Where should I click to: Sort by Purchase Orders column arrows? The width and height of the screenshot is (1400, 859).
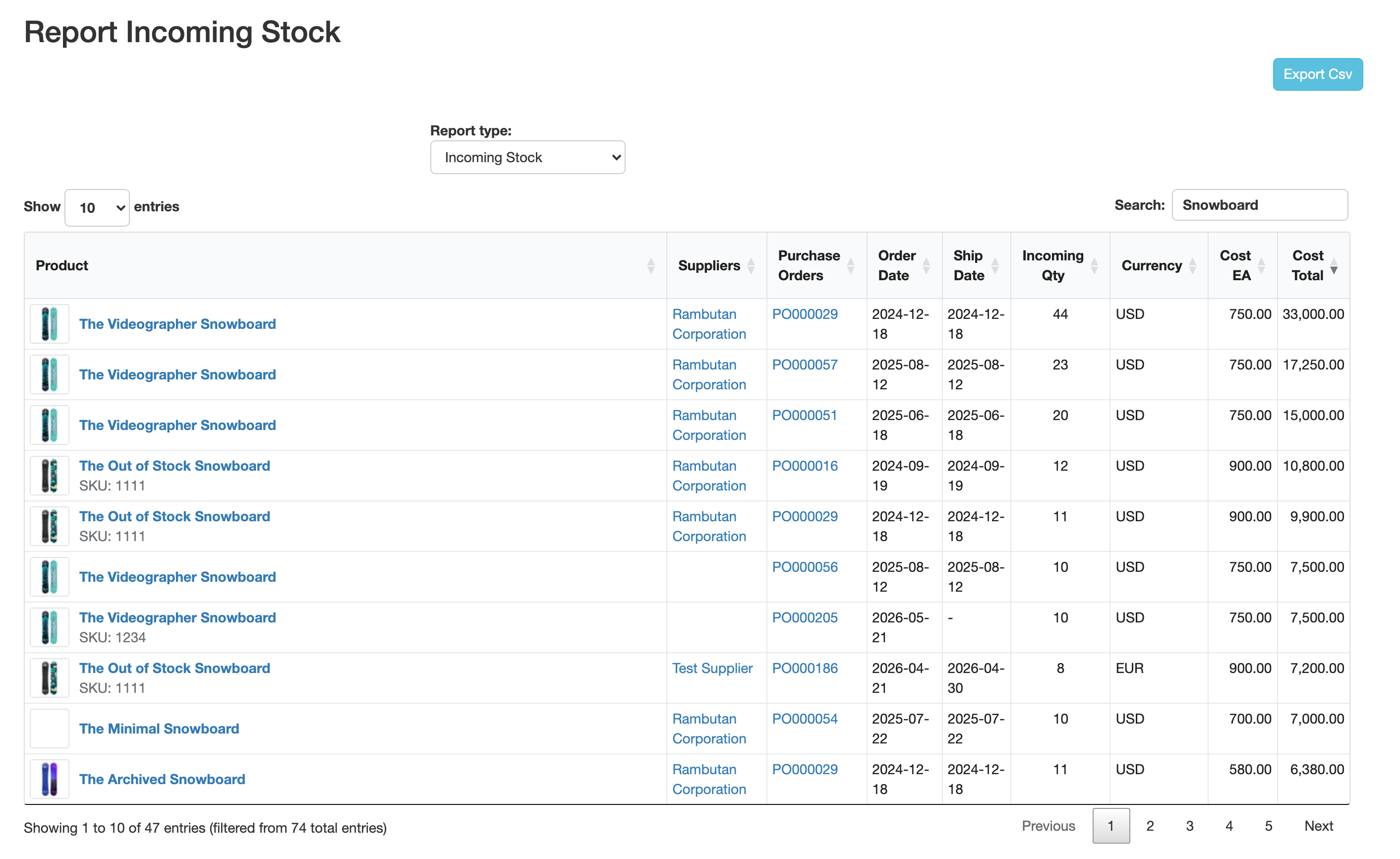pos(851,265)
